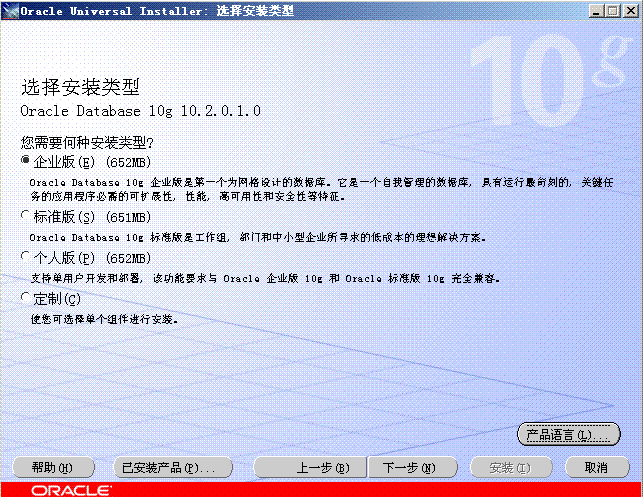Click the (652MB) size beside 个人版
Image resolution: width=643 pixels, height=497 pixels.
click(x=128, y=258)
